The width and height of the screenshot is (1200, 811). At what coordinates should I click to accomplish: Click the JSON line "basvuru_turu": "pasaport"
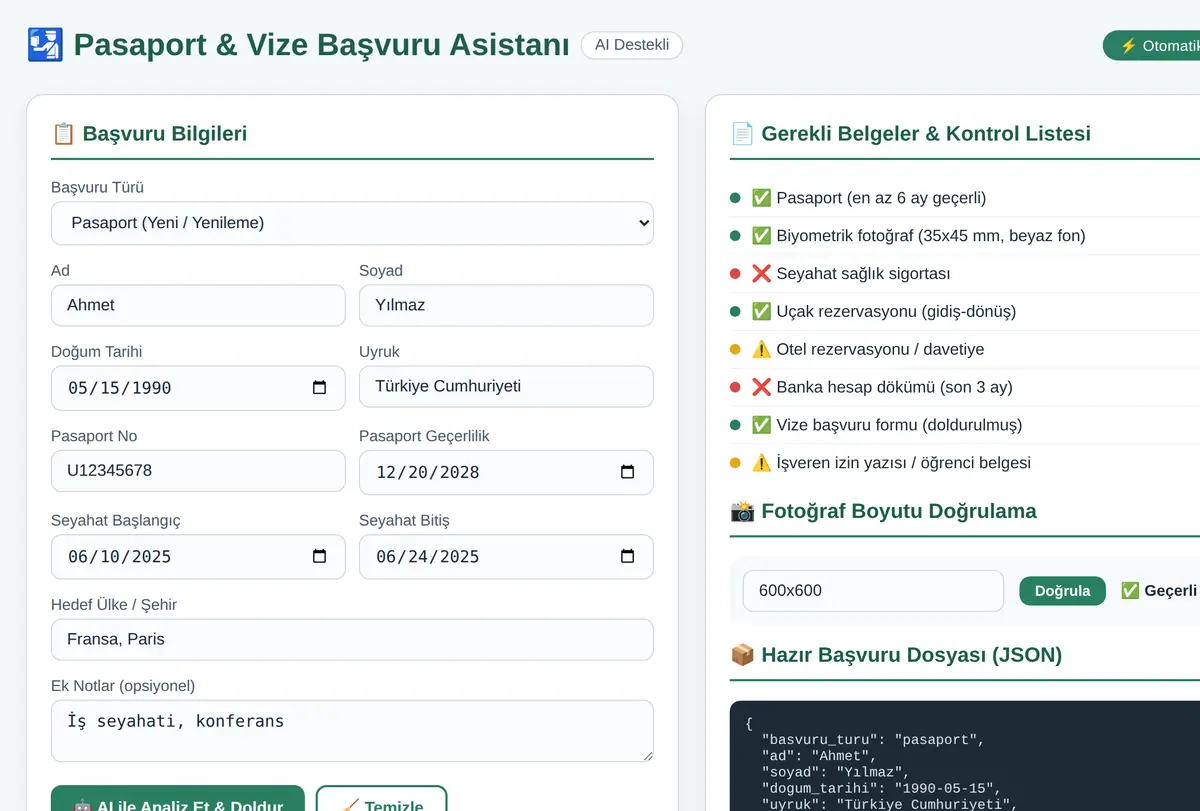(873, 740)
